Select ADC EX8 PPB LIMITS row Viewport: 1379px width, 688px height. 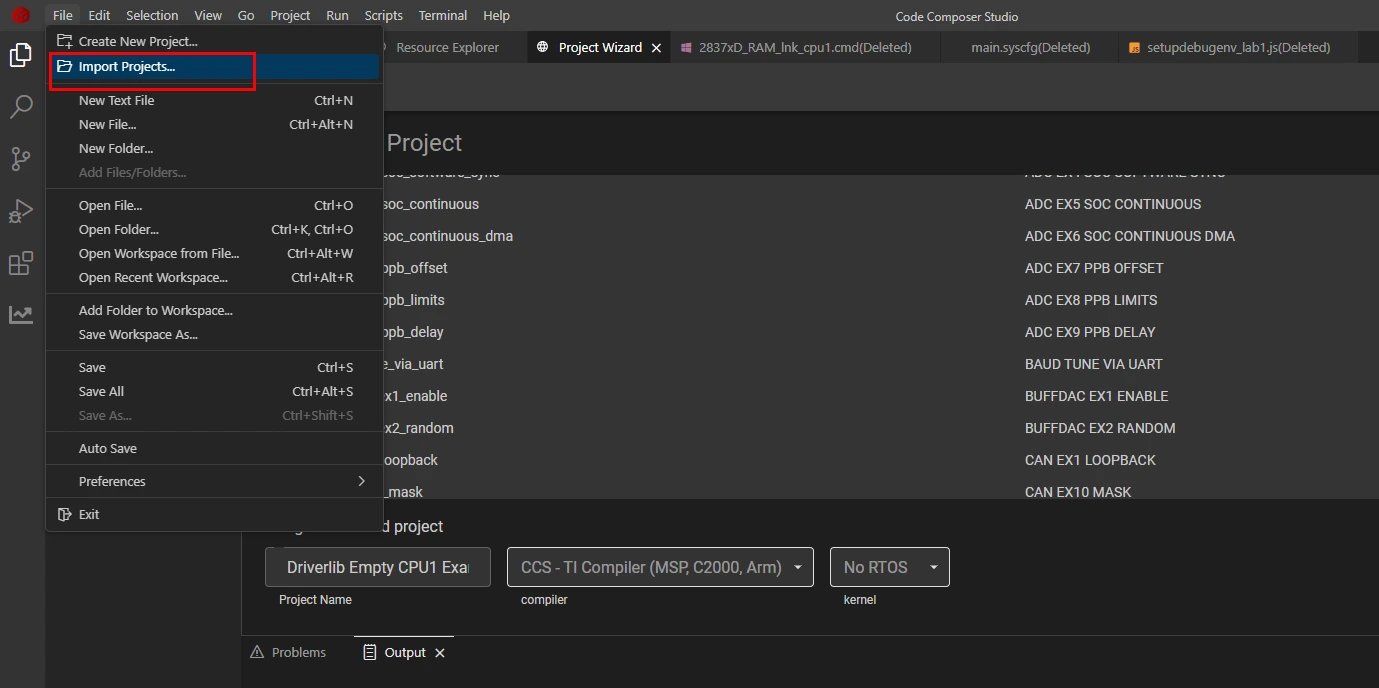[810, 300]
